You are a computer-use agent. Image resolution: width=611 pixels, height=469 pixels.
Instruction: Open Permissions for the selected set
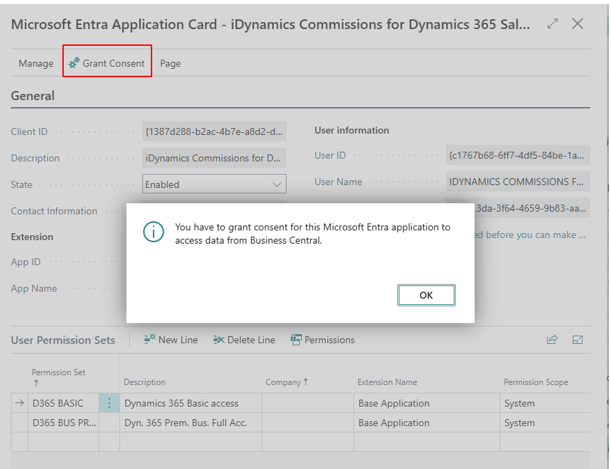323,340
